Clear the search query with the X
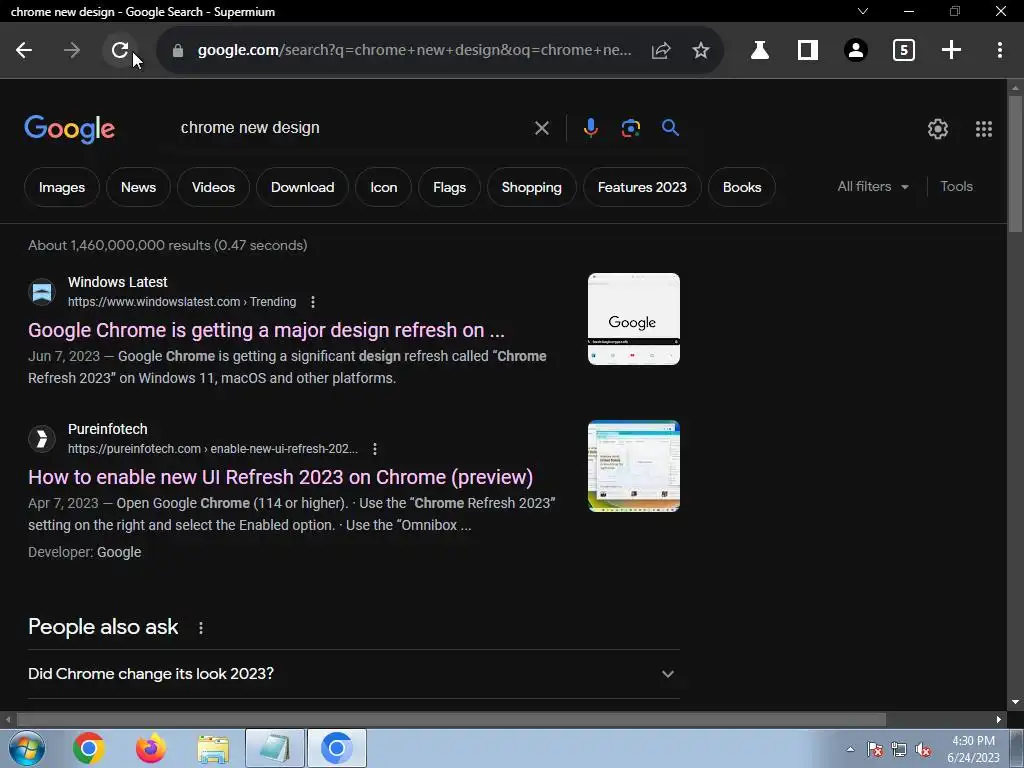 coord(541,128)
